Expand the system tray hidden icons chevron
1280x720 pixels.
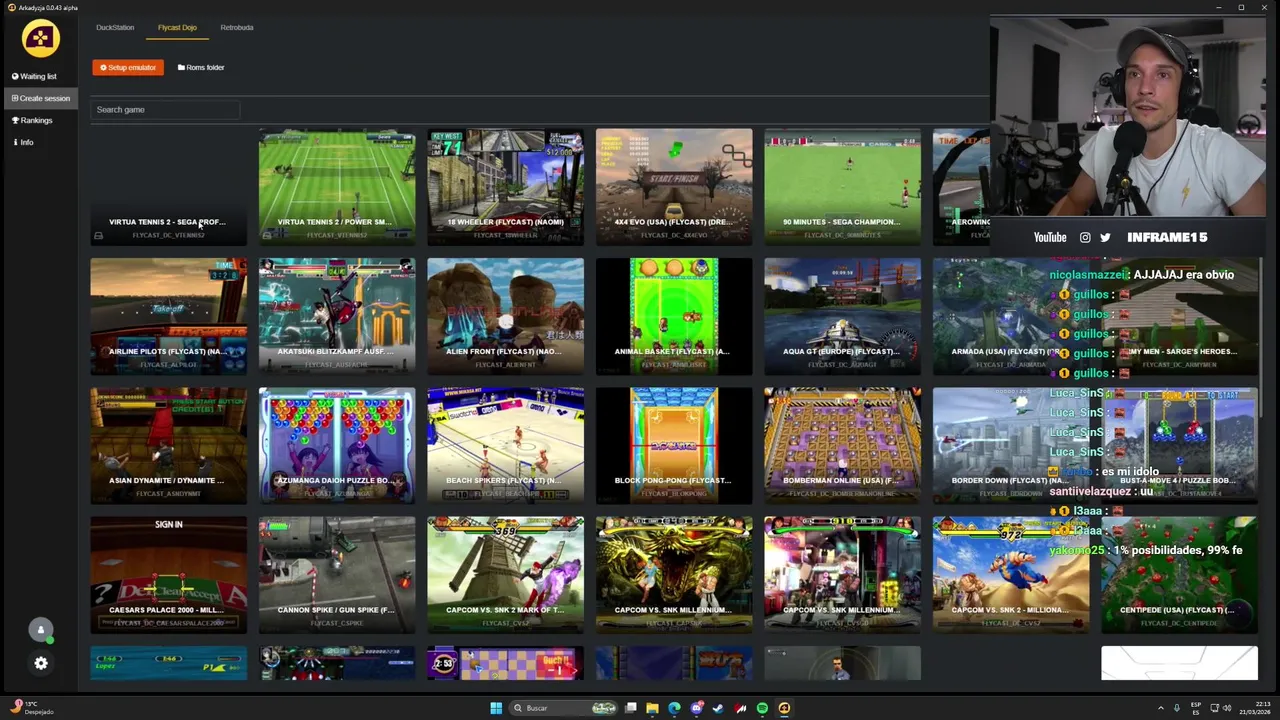(1161, 708)
